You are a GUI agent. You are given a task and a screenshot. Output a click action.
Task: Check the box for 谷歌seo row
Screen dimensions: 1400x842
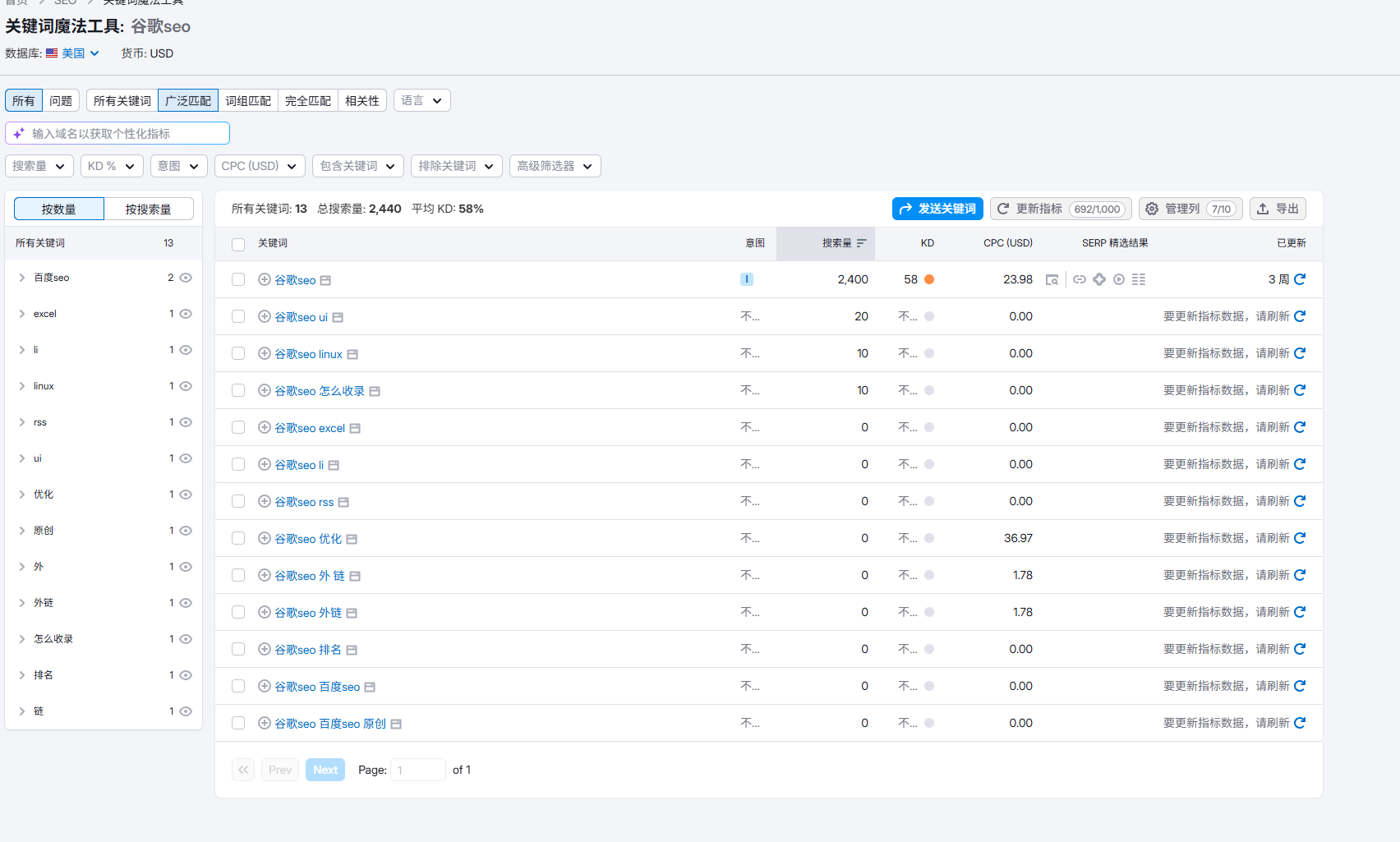[x=238, y=279]
